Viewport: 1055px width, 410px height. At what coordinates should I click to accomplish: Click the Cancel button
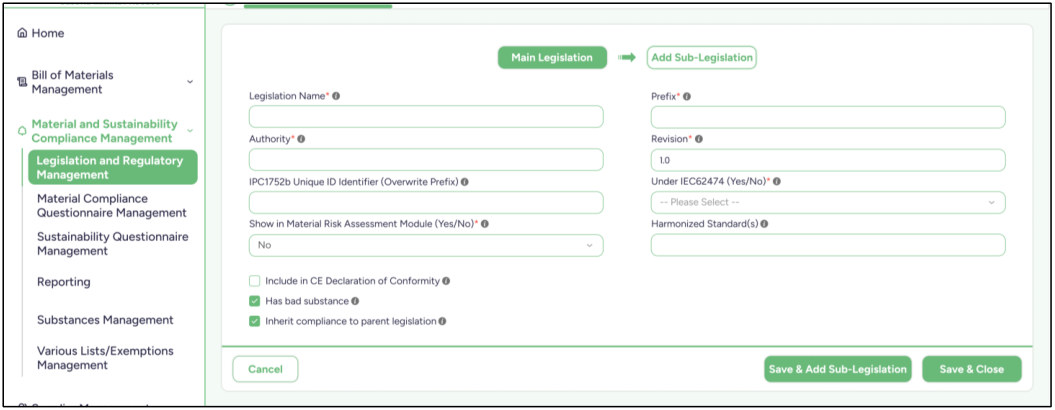pyautogui.click(x=265, y=369)
